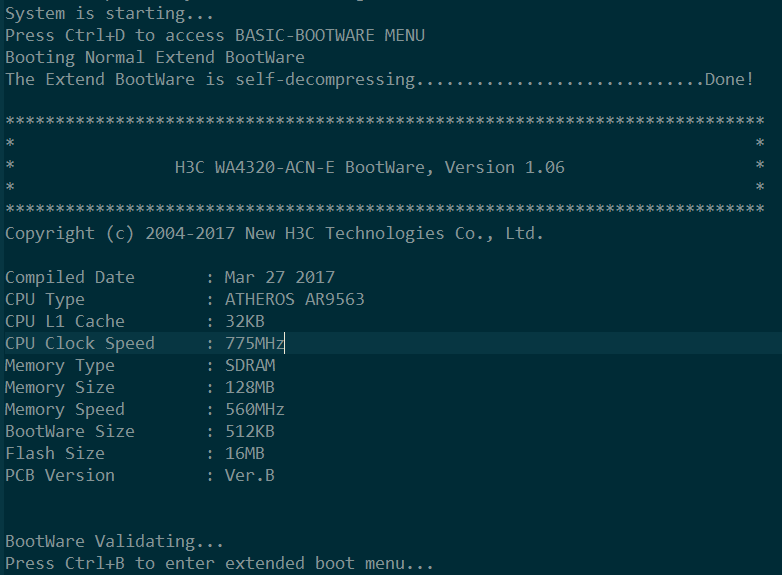Click the 'Ver.B' PCB version value

tap(250, 475)
